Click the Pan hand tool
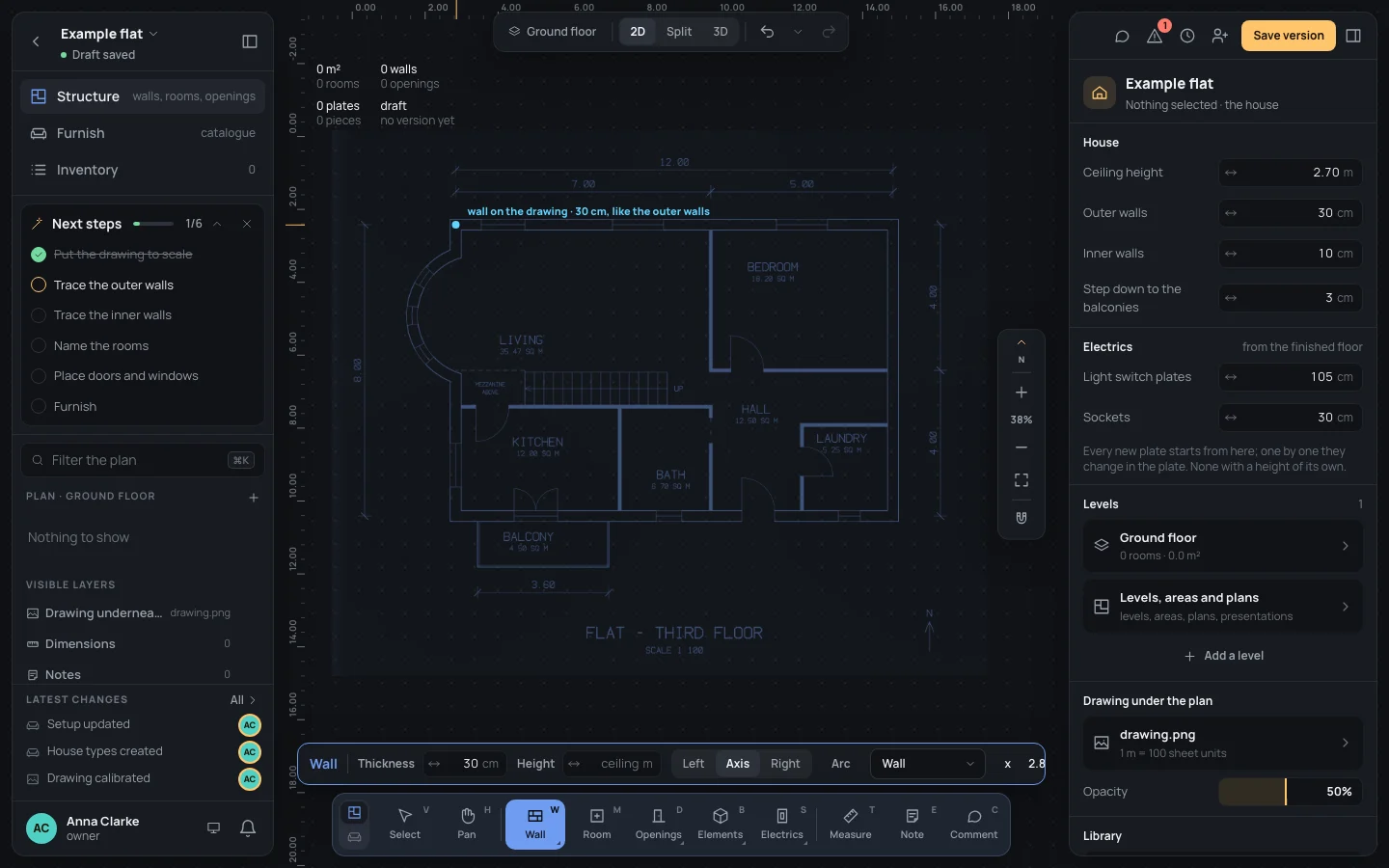1389x868 pixels. point(467,825)
